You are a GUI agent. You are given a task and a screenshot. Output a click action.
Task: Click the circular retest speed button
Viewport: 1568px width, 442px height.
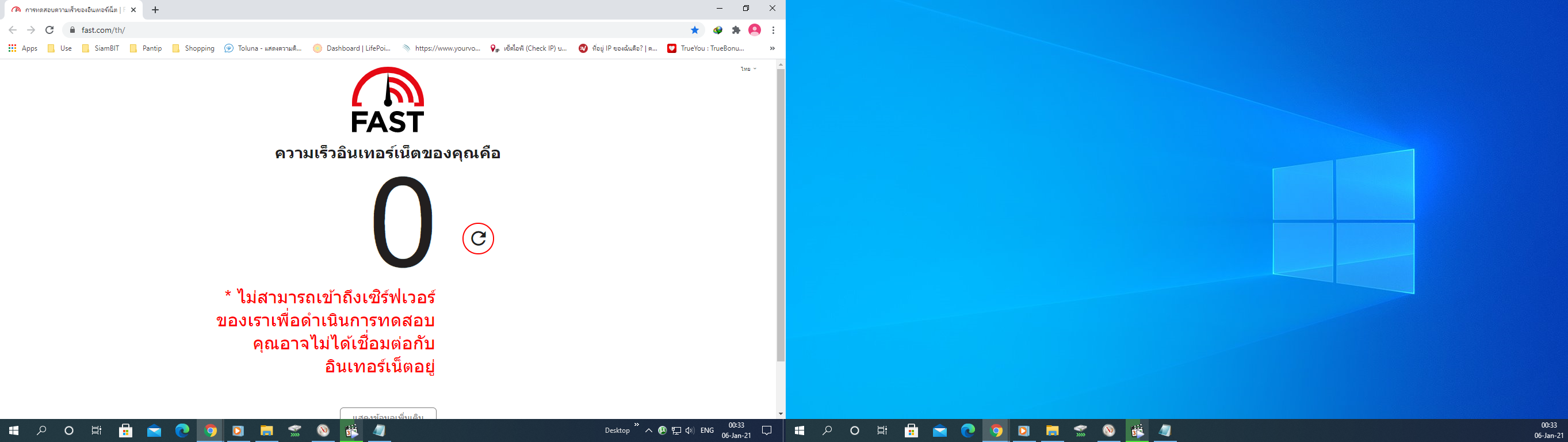478,238
